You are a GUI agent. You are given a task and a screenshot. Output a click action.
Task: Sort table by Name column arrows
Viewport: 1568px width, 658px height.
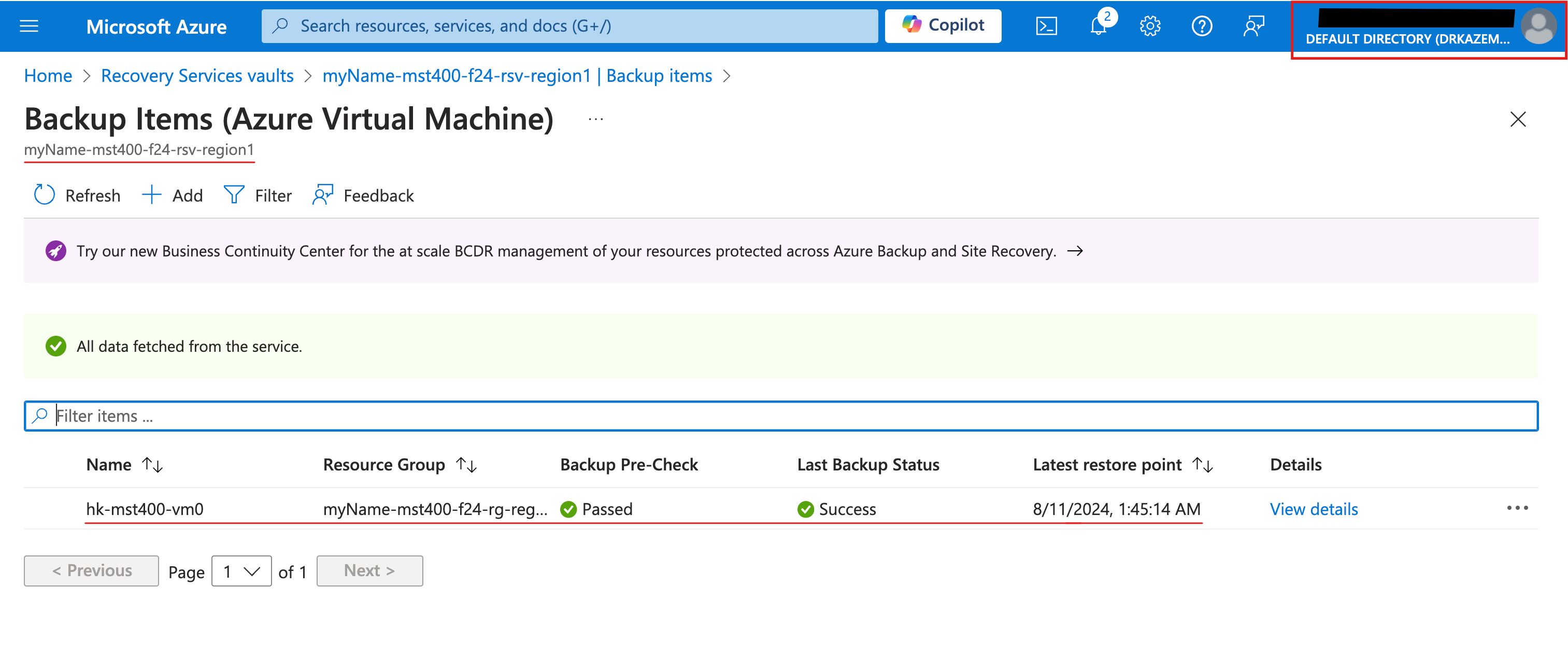tap(152, 465)
